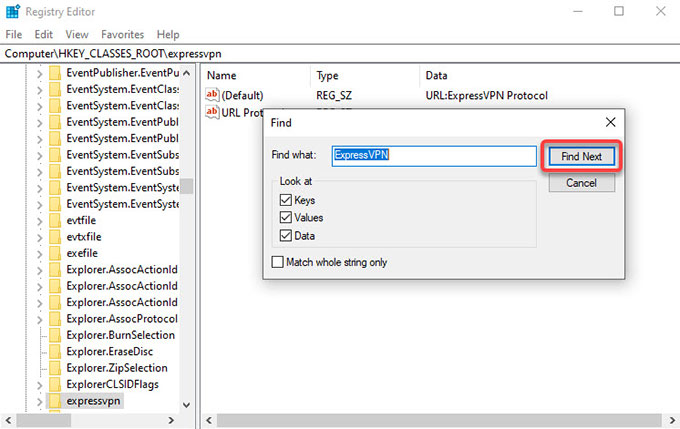This screenshot has width=680, height=429.
Task: Select the (Default) value name
Action: 242,95
